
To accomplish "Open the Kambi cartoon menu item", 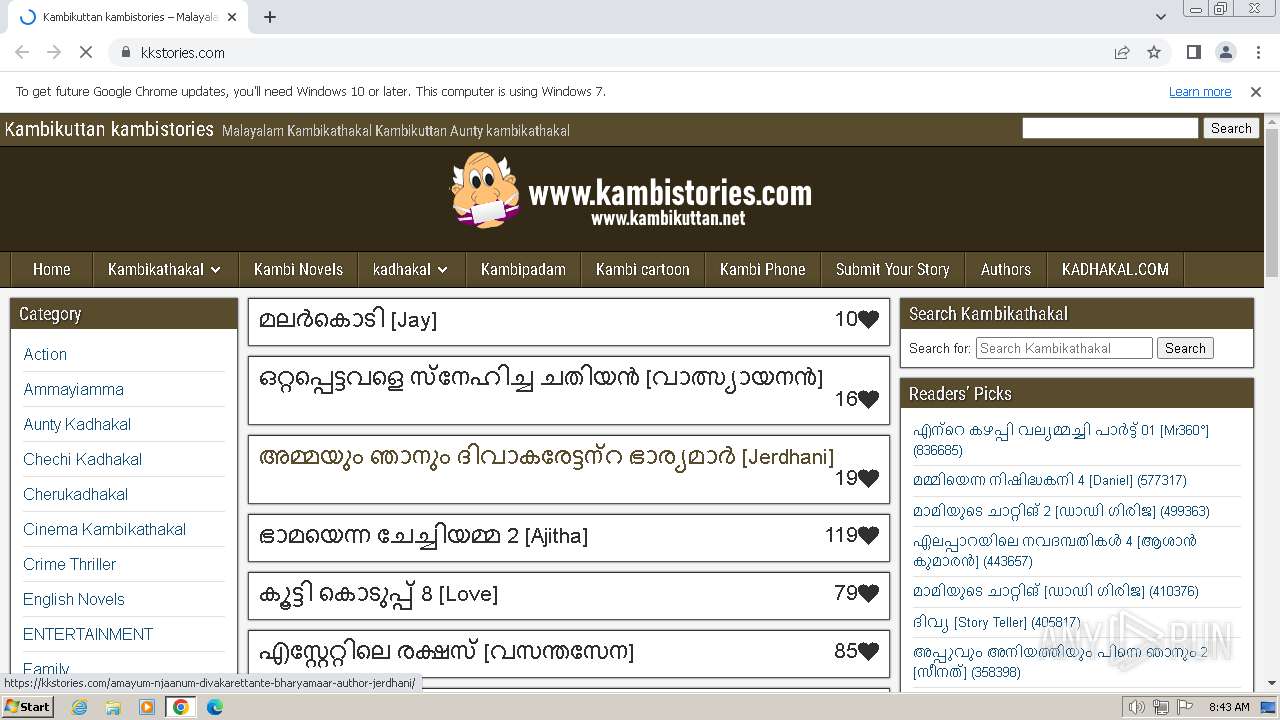I will 643,269.
